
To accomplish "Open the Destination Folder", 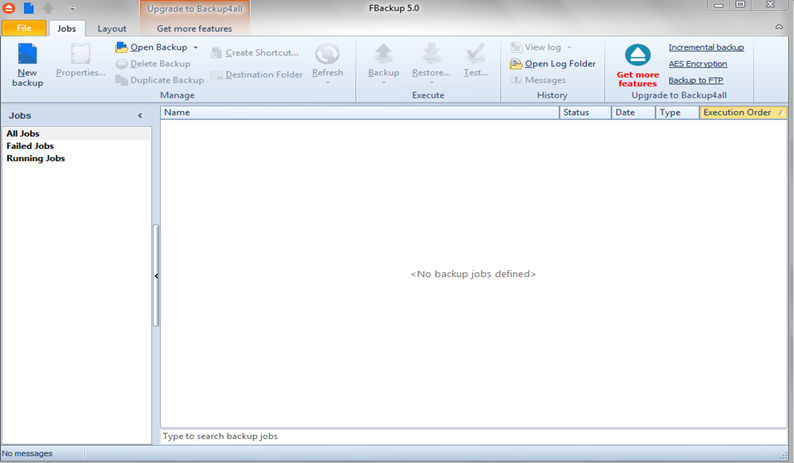I will (x=257, y=74).
